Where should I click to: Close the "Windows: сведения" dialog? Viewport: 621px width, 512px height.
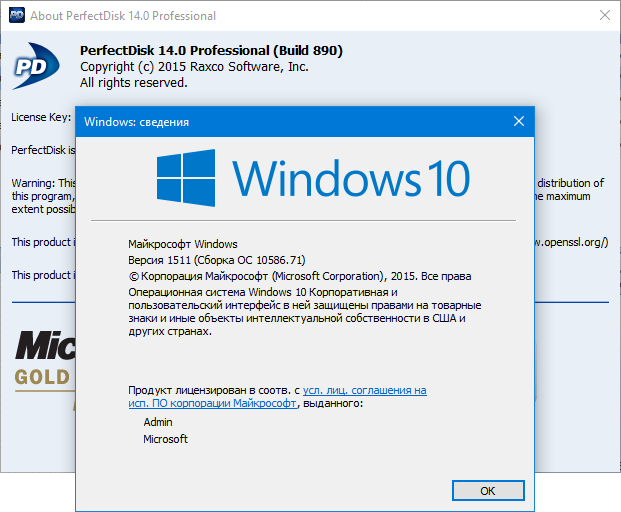[518, 121]
